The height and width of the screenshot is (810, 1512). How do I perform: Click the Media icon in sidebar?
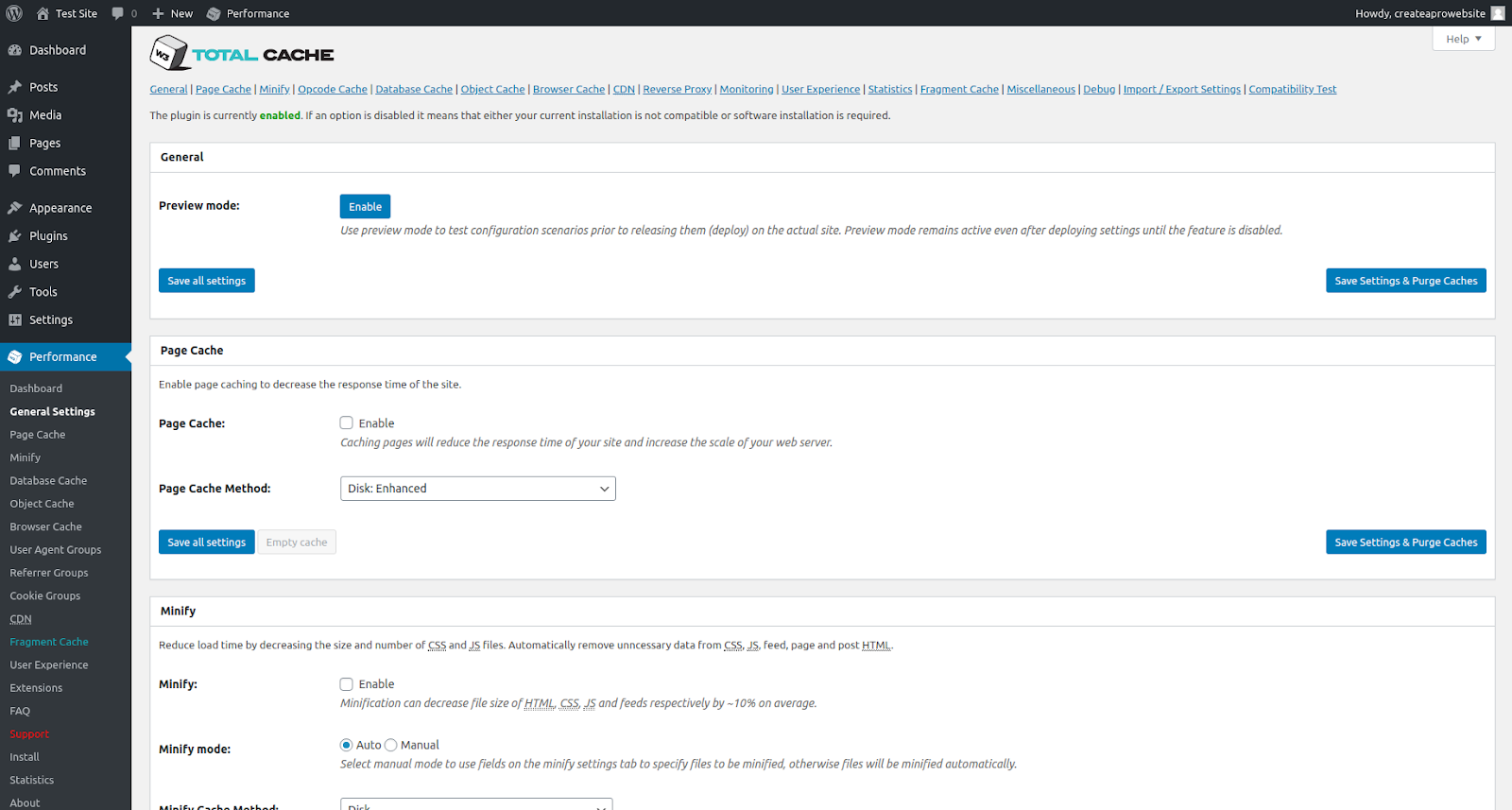point(15,115)
